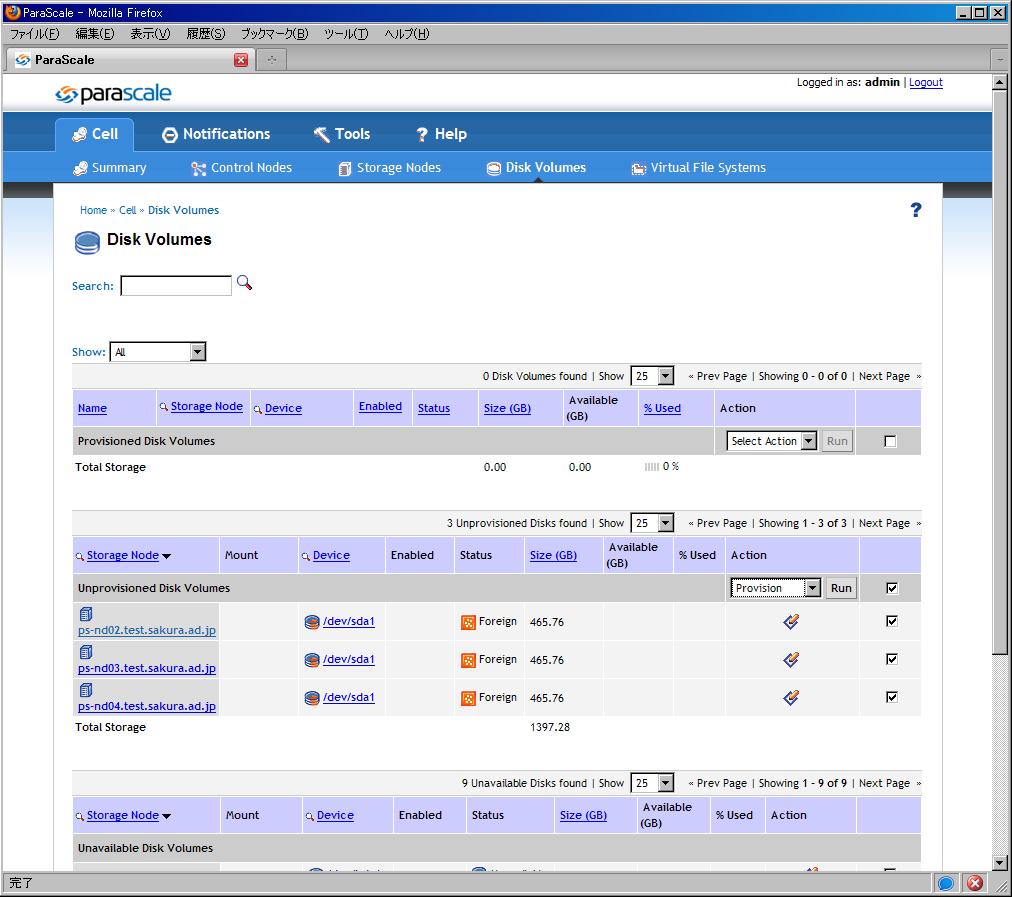Click the Foreign status icon for ps-nd02
Image resolution: width=1012 pixels, height=897 pixels.
point(467,622)
